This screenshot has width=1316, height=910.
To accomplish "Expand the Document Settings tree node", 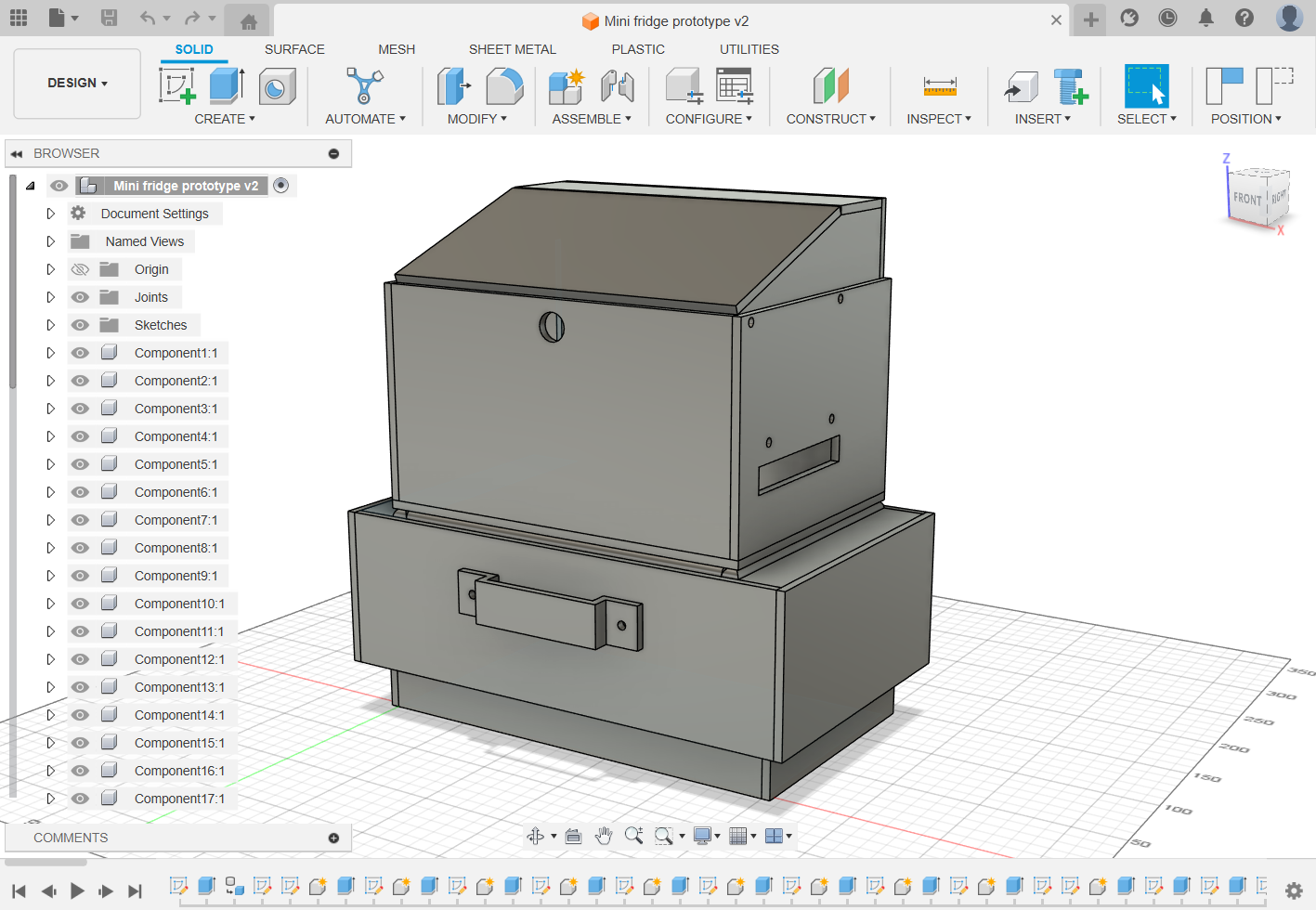I will [50, 213].
